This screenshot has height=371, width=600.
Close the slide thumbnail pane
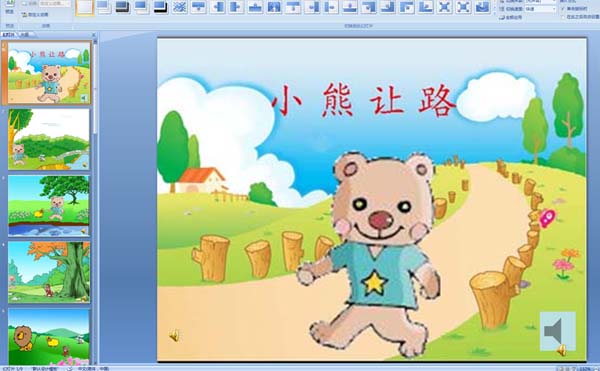(94, 35)
